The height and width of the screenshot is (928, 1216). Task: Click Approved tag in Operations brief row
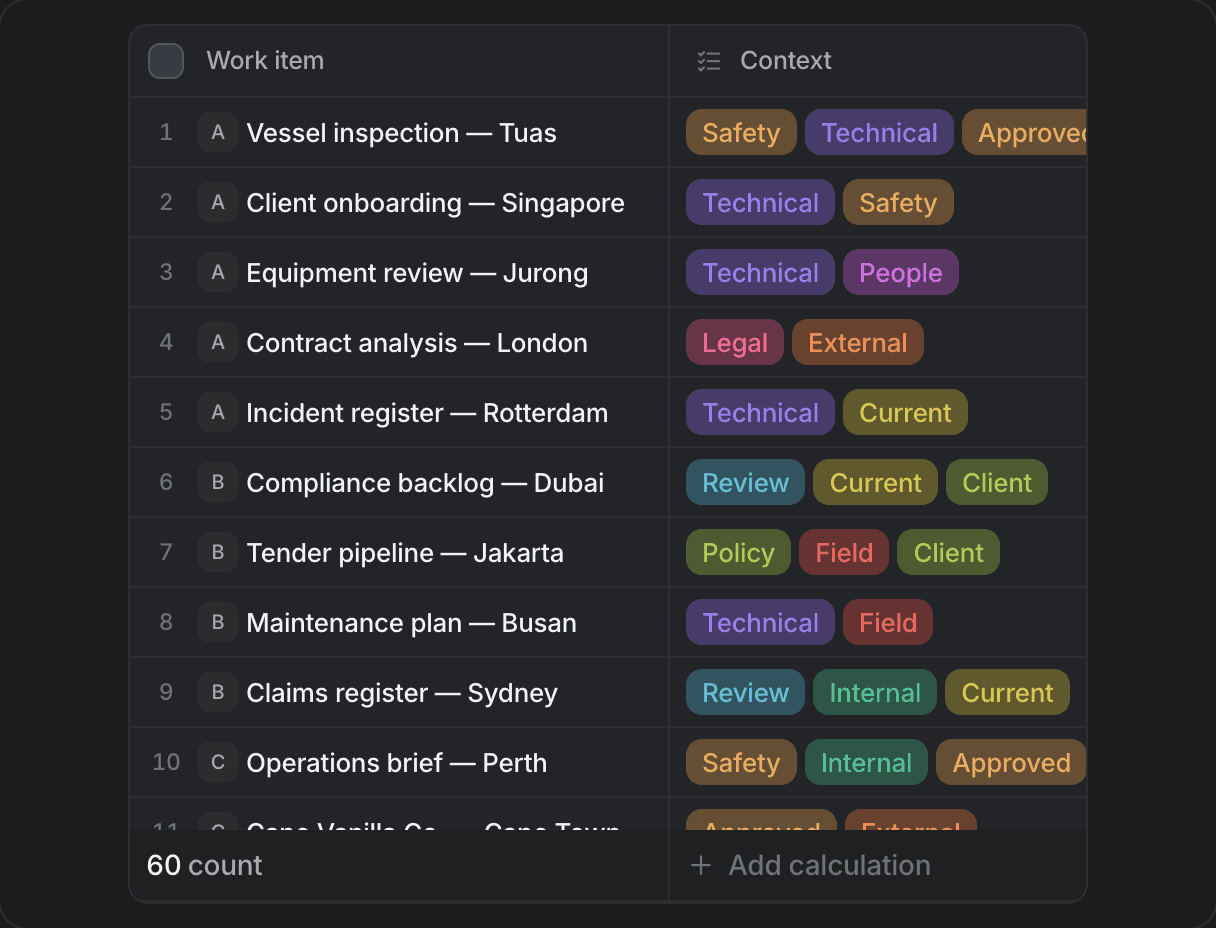pyautogui.click(x=1011, y=762)
